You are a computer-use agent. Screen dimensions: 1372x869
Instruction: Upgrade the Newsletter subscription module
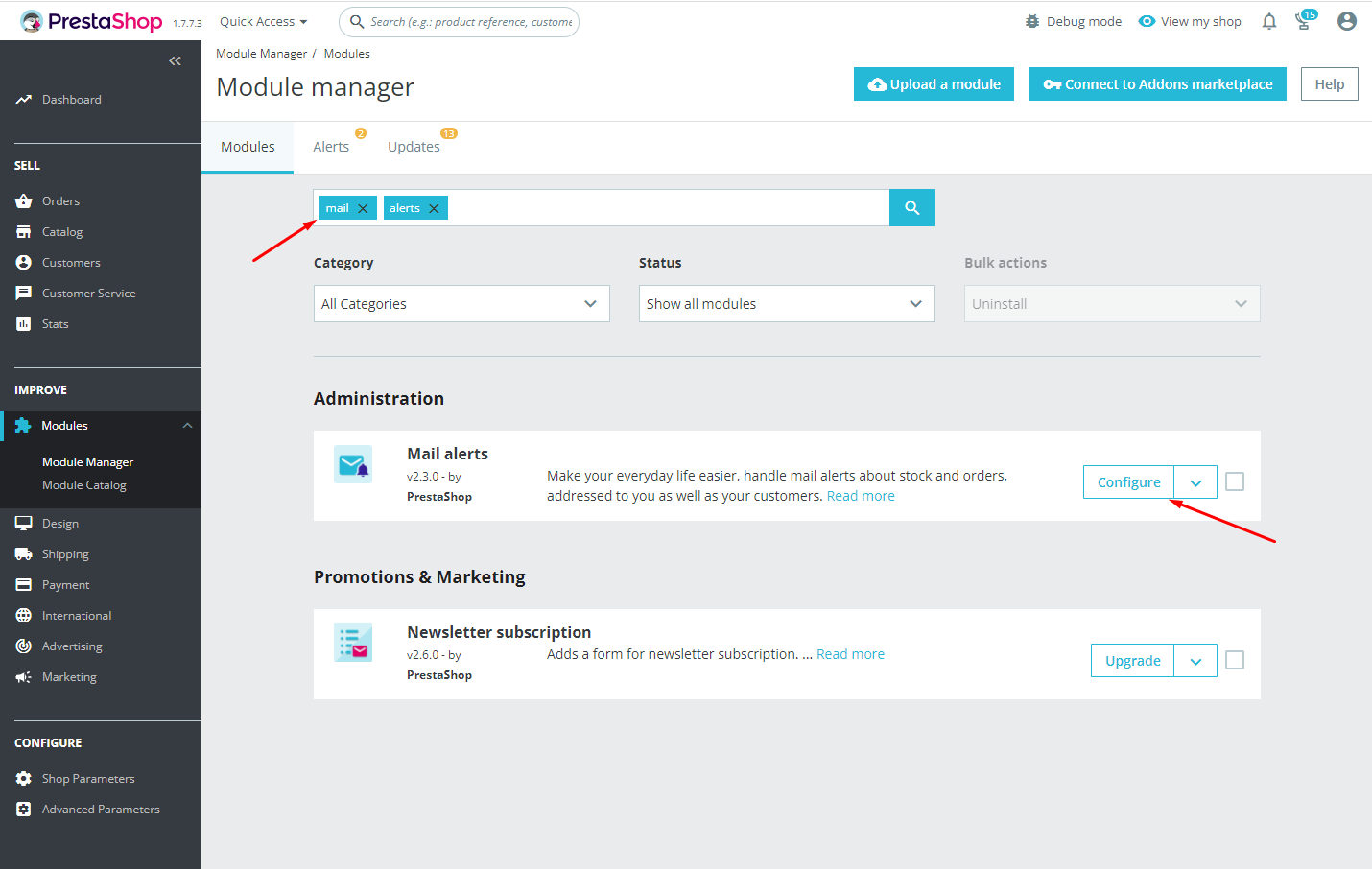1133,661
